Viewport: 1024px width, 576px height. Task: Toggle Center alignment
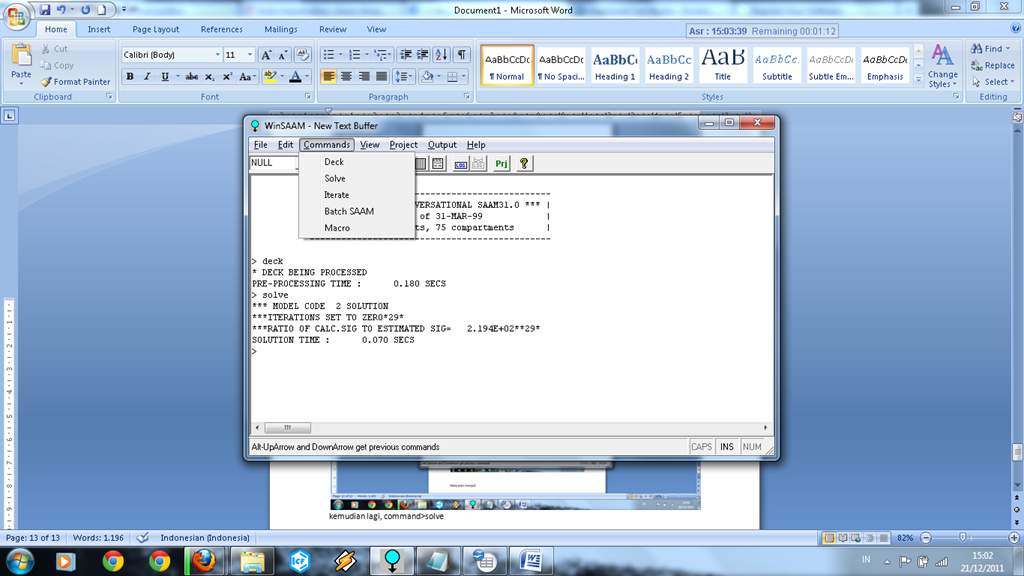pos(346,76)
